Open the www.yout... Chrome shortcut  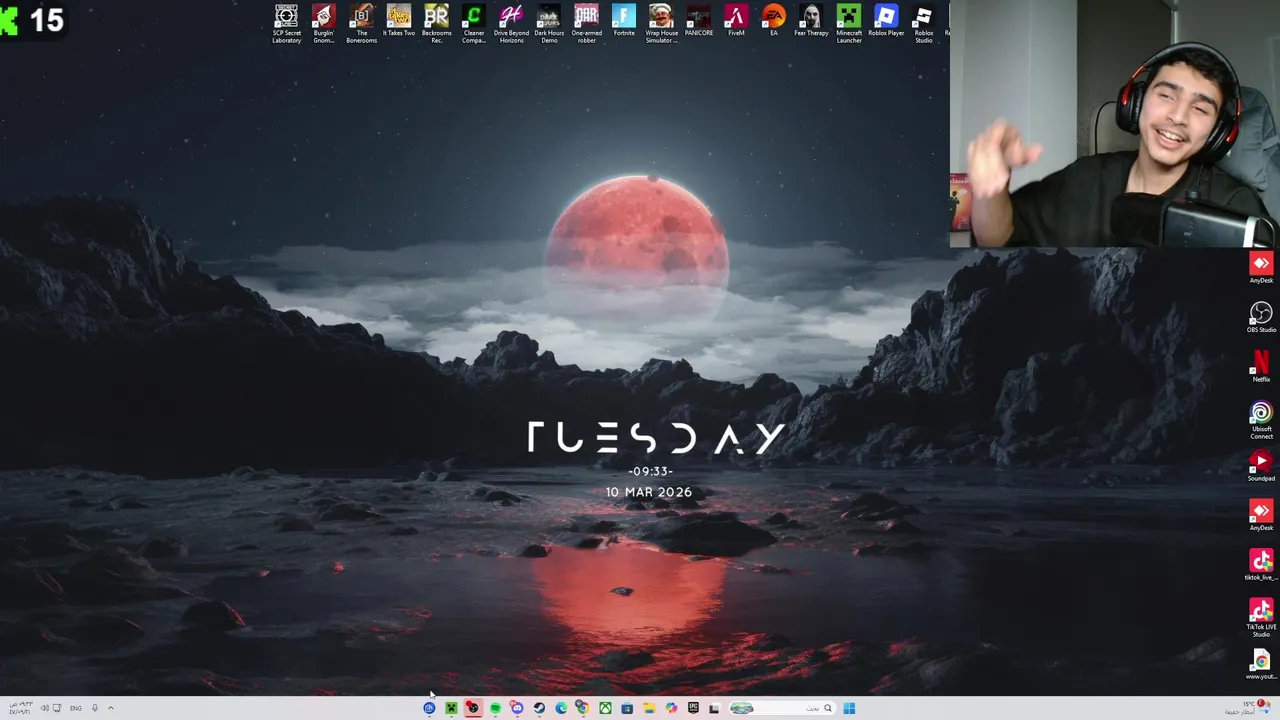[1261, 665]
